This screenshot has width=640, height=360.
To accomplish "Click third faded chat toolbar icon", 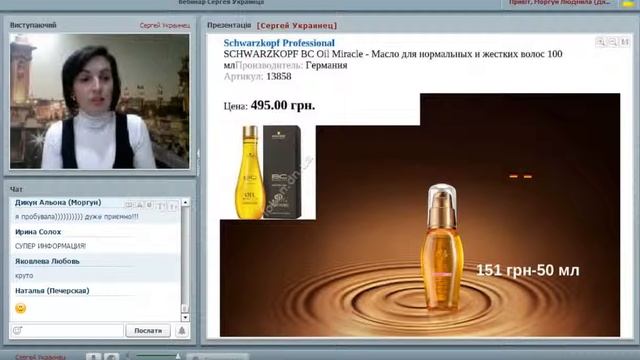I will (x=150, y=205).
